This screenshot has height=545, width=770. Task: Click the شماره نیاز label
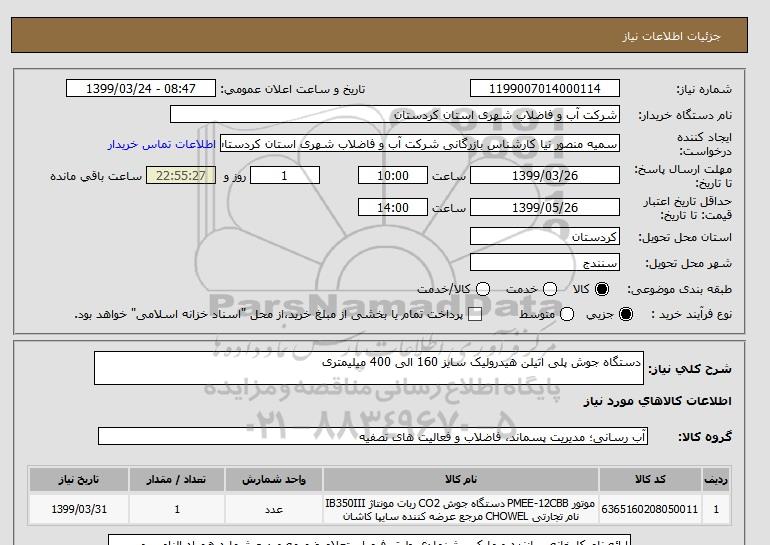point(704,89)
